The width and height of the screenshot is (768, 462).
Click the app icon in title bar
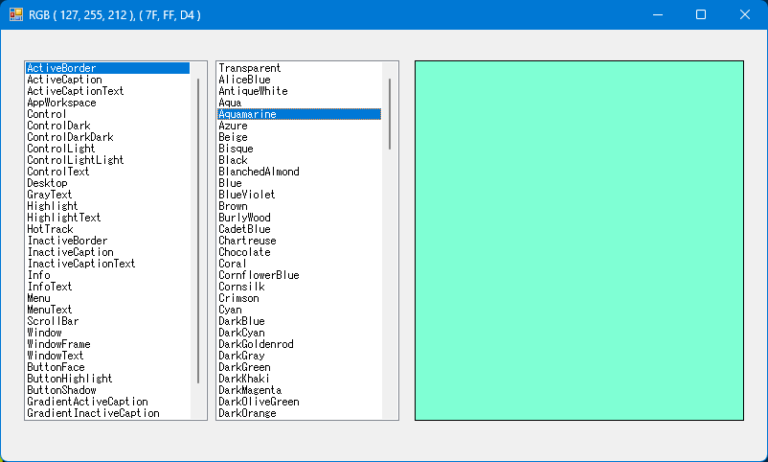(x=16, y=15)
